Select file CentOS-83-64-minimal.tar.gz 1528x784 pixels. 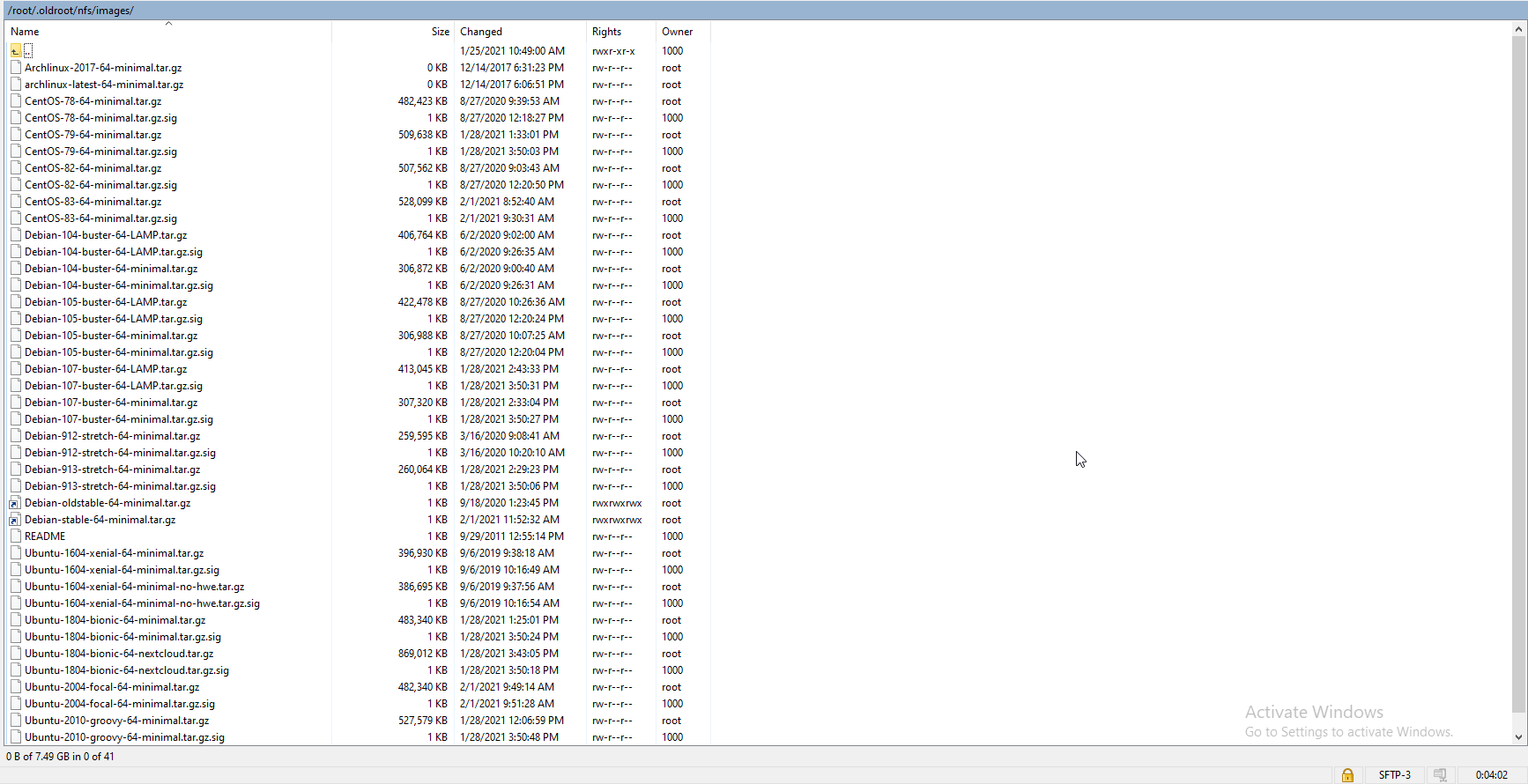93,202
